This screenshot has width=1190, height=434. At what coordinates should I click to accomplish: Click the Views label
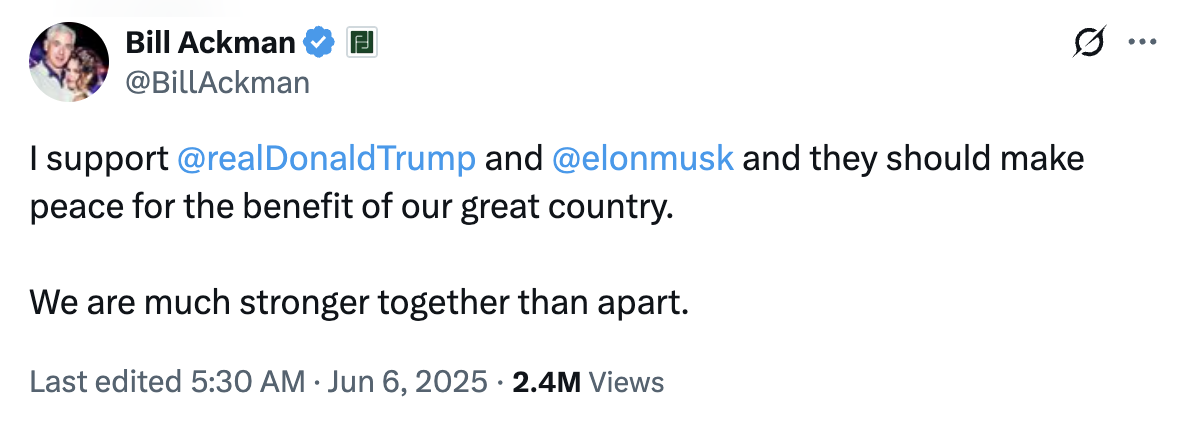(x=627, y=381)
